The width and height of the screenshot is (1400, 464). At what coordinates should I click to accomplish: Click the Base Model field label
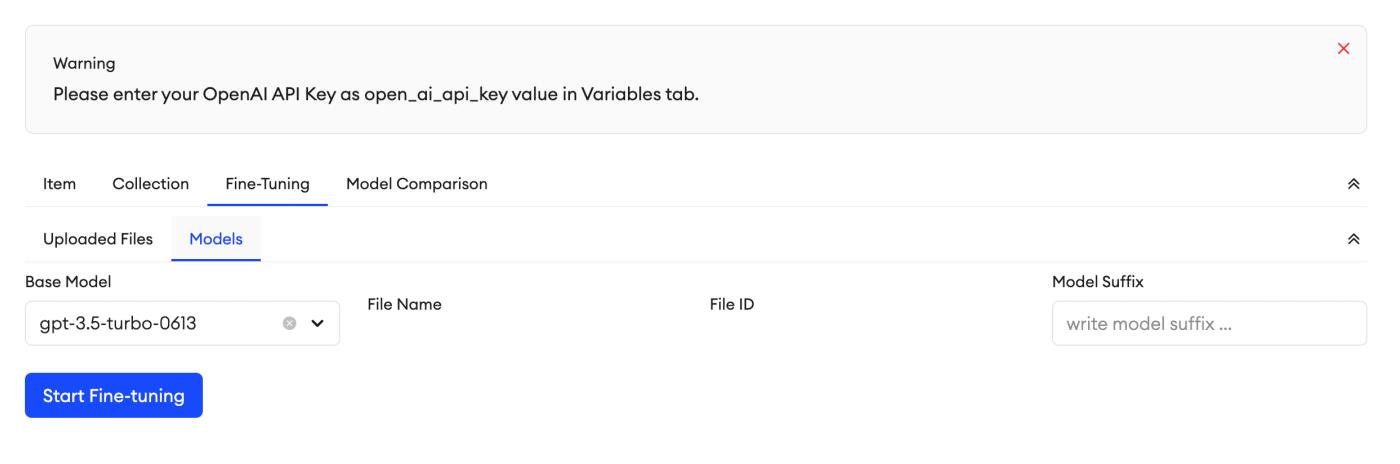[x=68, y=283]
